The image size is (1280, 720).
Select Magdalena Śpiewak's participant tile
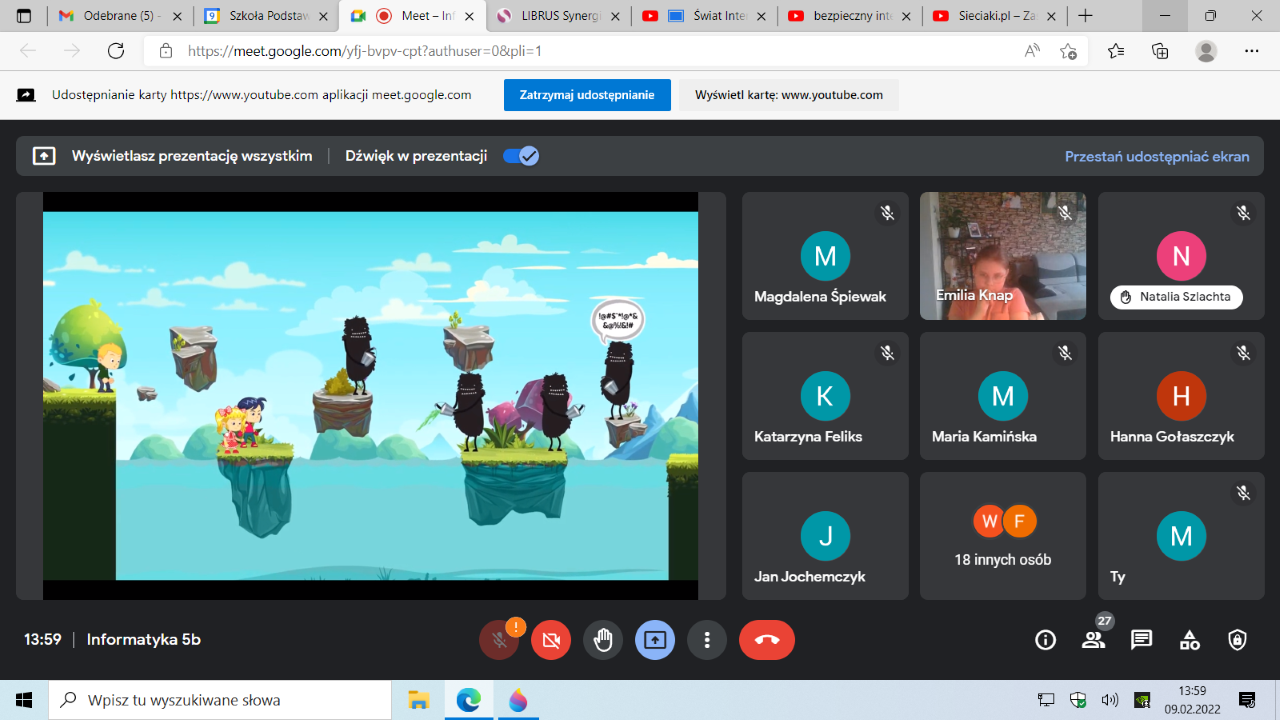click(825, 256)
